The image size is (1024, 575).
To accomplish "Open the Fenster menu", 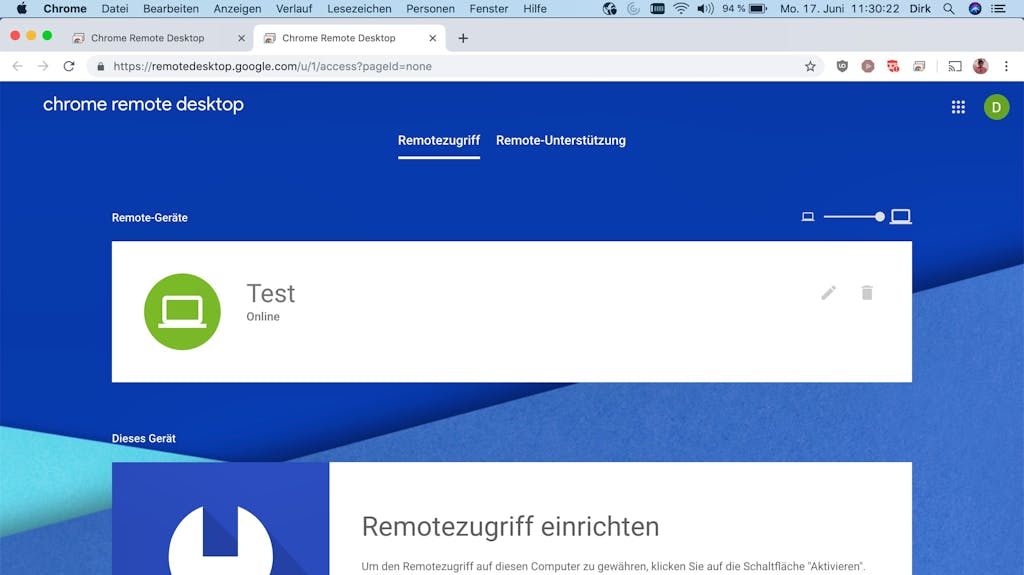I will 488,8.
